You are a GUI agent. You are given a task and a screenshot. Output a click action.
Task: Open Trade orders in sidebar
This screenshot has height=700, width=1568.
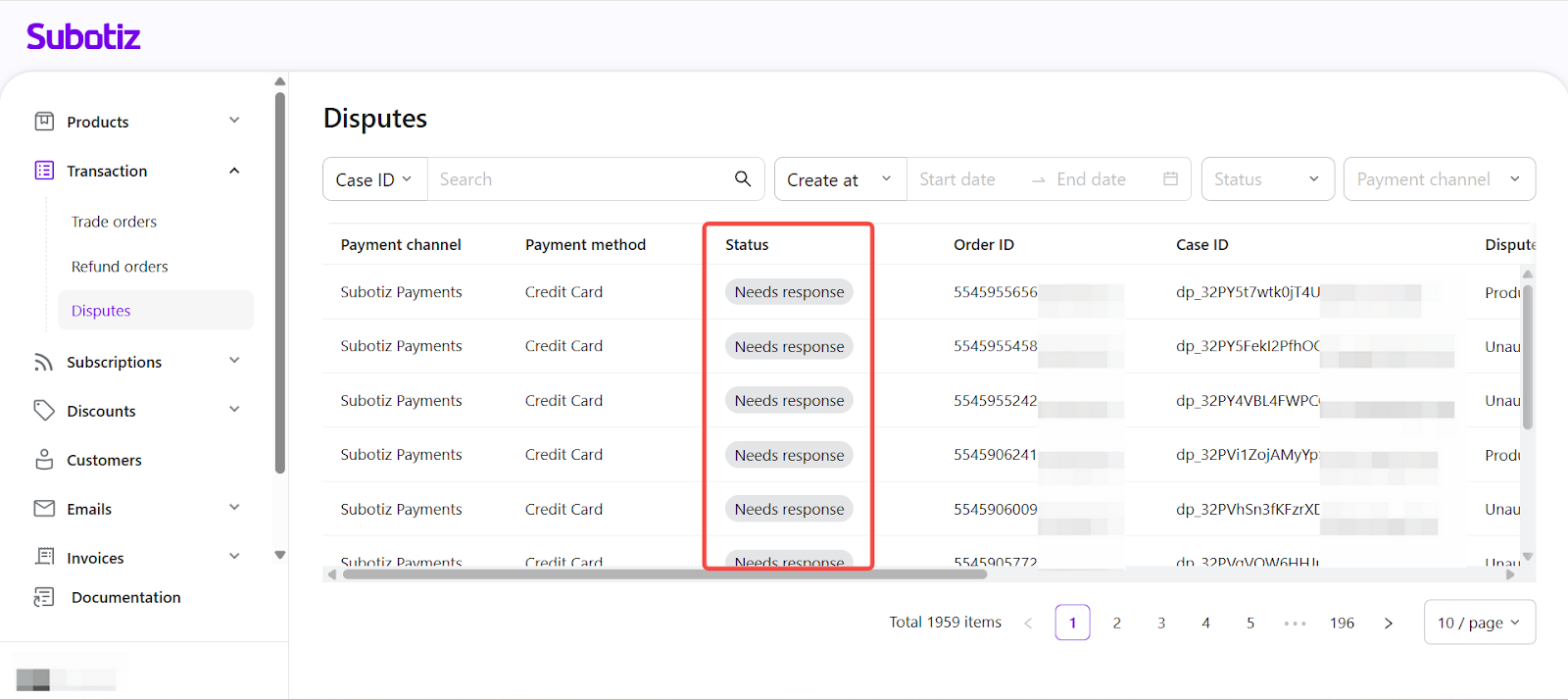[x=114, y=222]
